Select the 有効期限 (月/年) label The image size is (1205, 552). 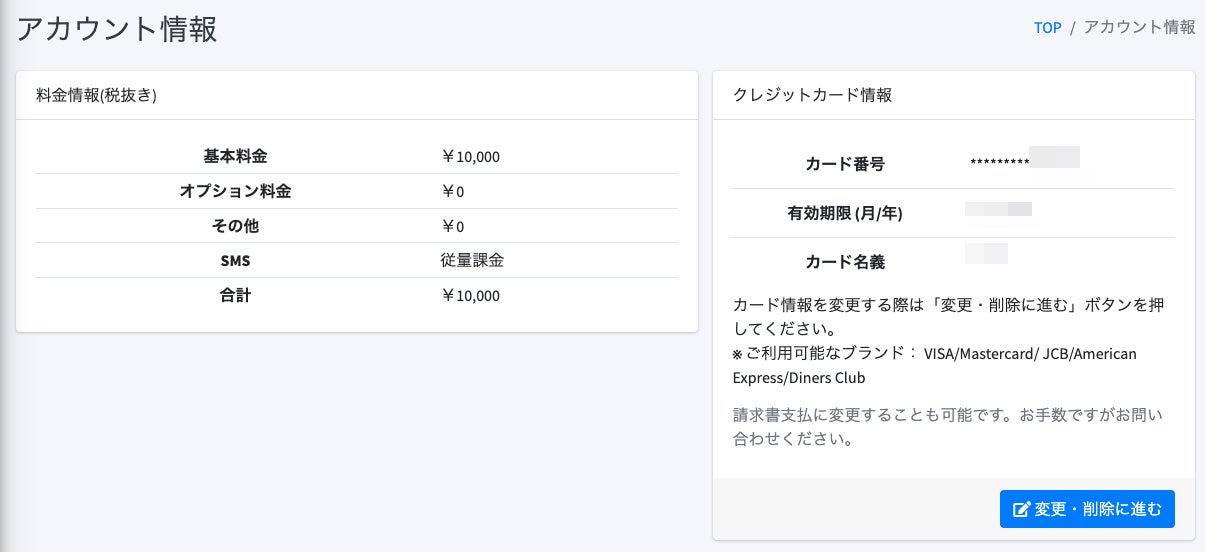(x=844, y=213)
